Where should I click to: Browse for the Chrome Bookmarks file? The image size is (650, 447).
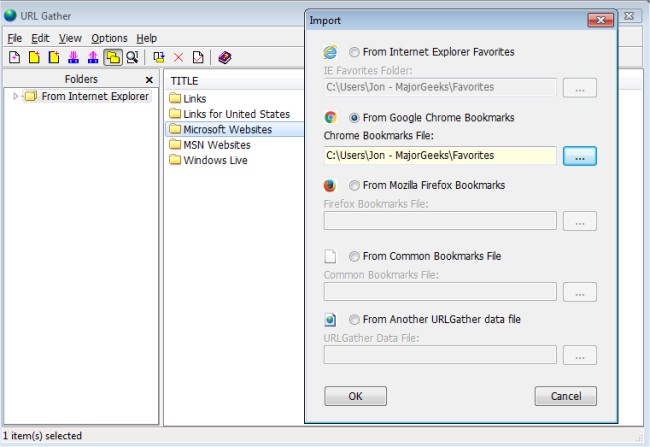point(580,156)
